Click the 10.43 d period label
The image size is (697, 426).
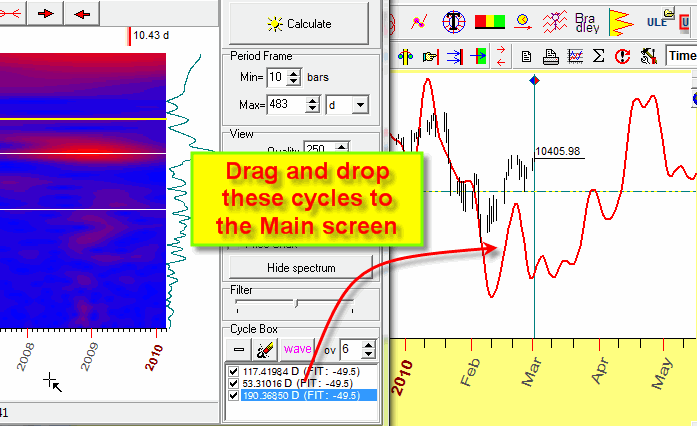pyautogui.click(x=151, y=35)
